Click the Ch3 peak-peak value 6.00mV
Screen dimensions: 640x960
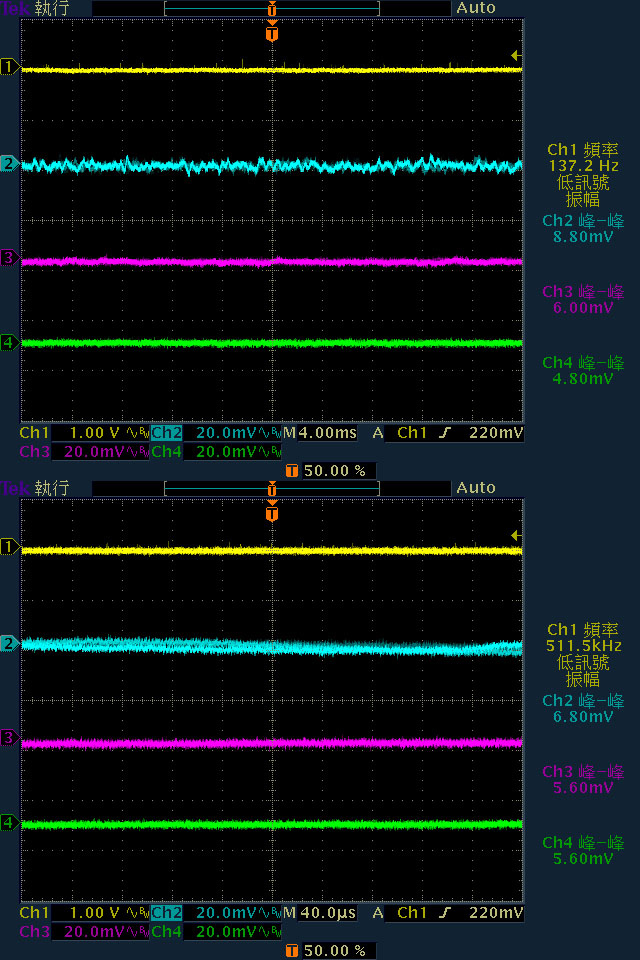pos(583,308)
